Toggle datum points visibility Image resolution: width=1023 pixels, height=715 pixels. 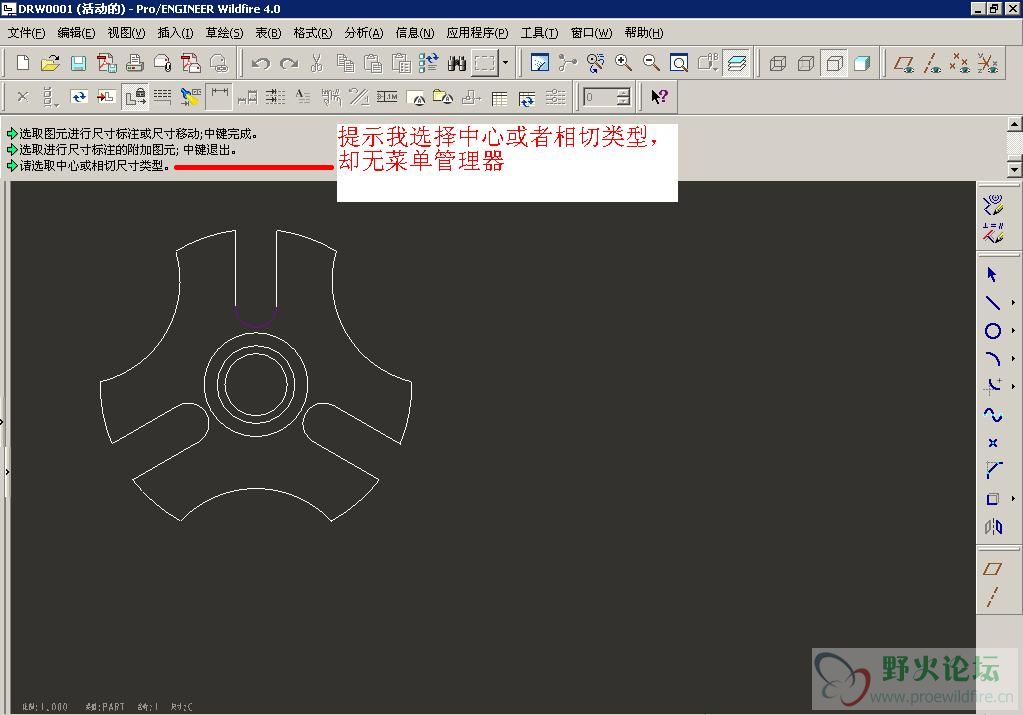pyautogui.click(x=960, y=63)
